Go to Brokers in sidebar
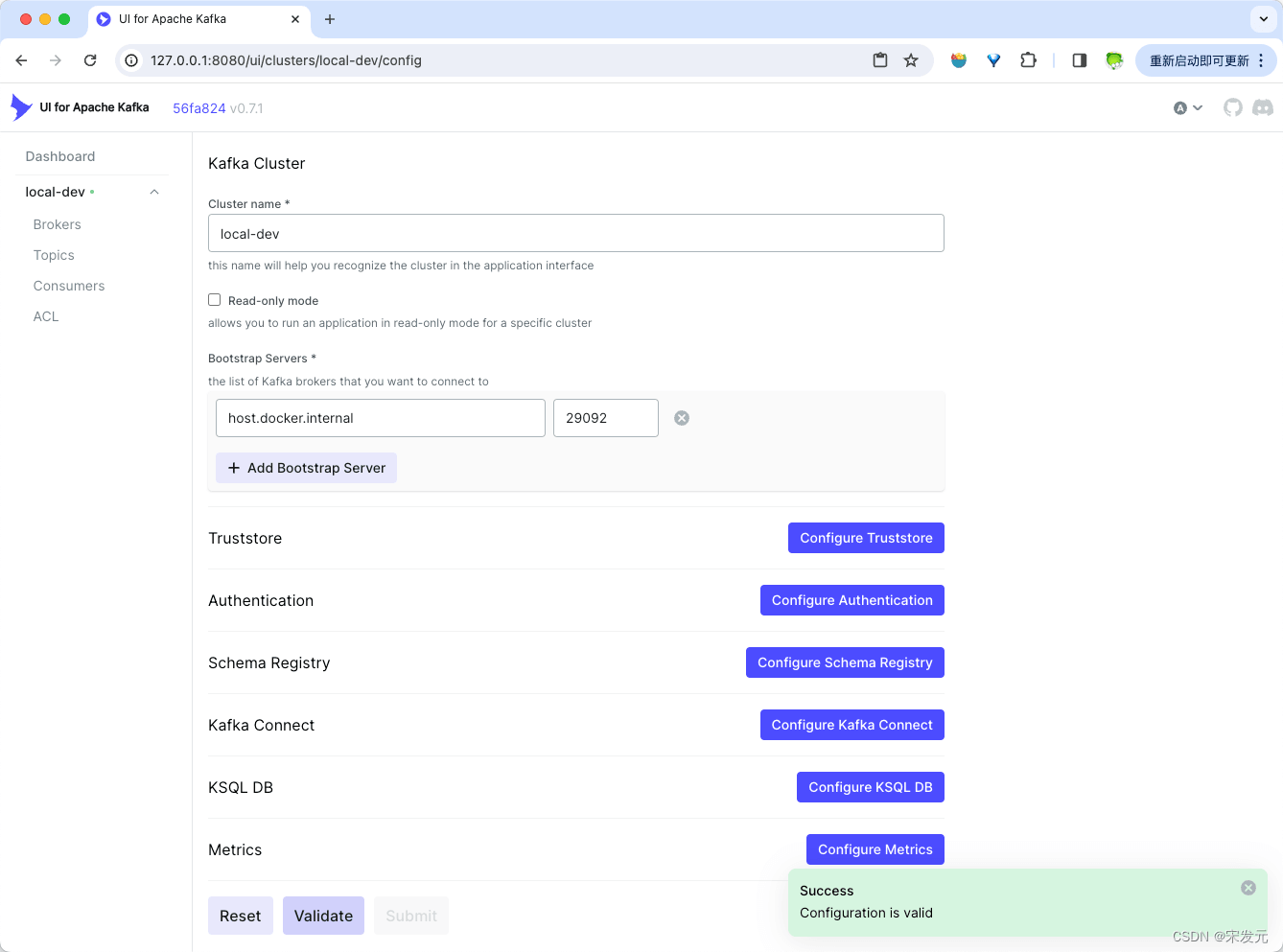The height and width of the screenshot is (952, 1283). pyautogui.click(x=57, y=224)
